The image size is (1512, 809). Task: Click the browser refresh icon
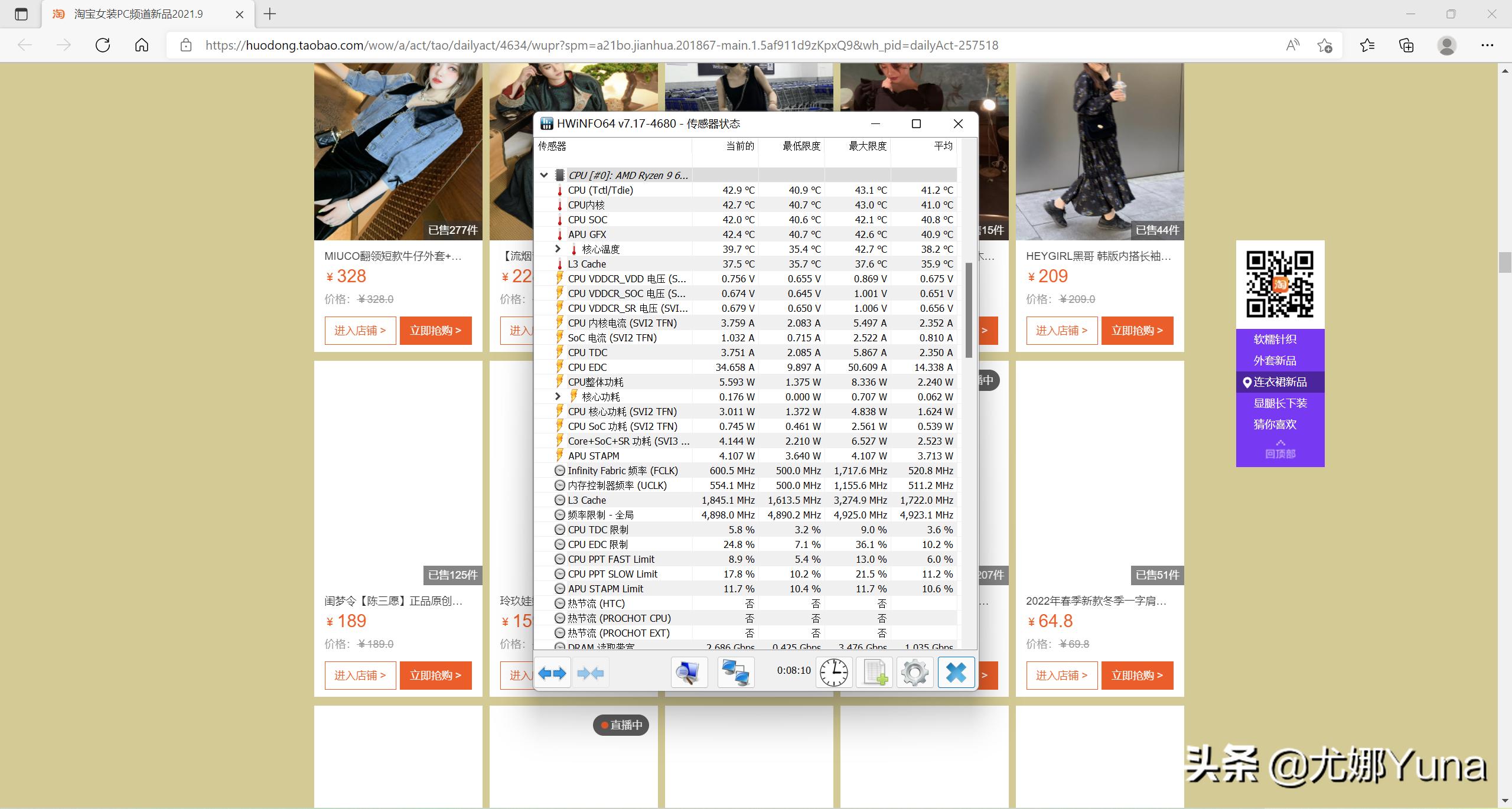[103, 45]
